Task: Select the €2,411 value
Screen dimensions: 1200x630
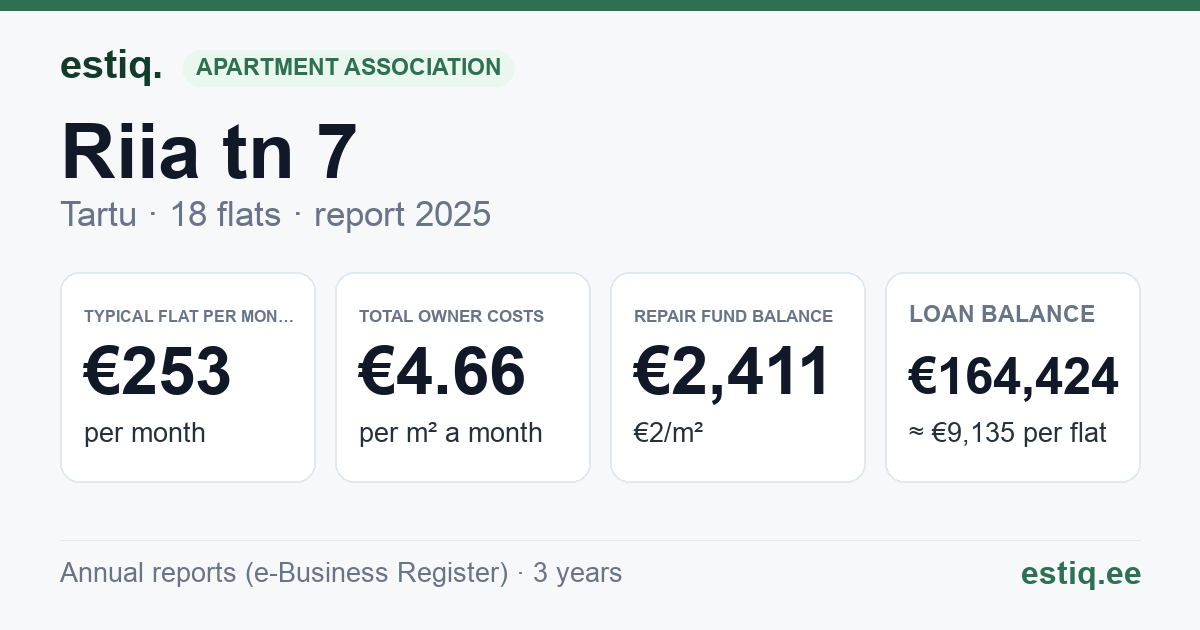Action: (732, 372)
